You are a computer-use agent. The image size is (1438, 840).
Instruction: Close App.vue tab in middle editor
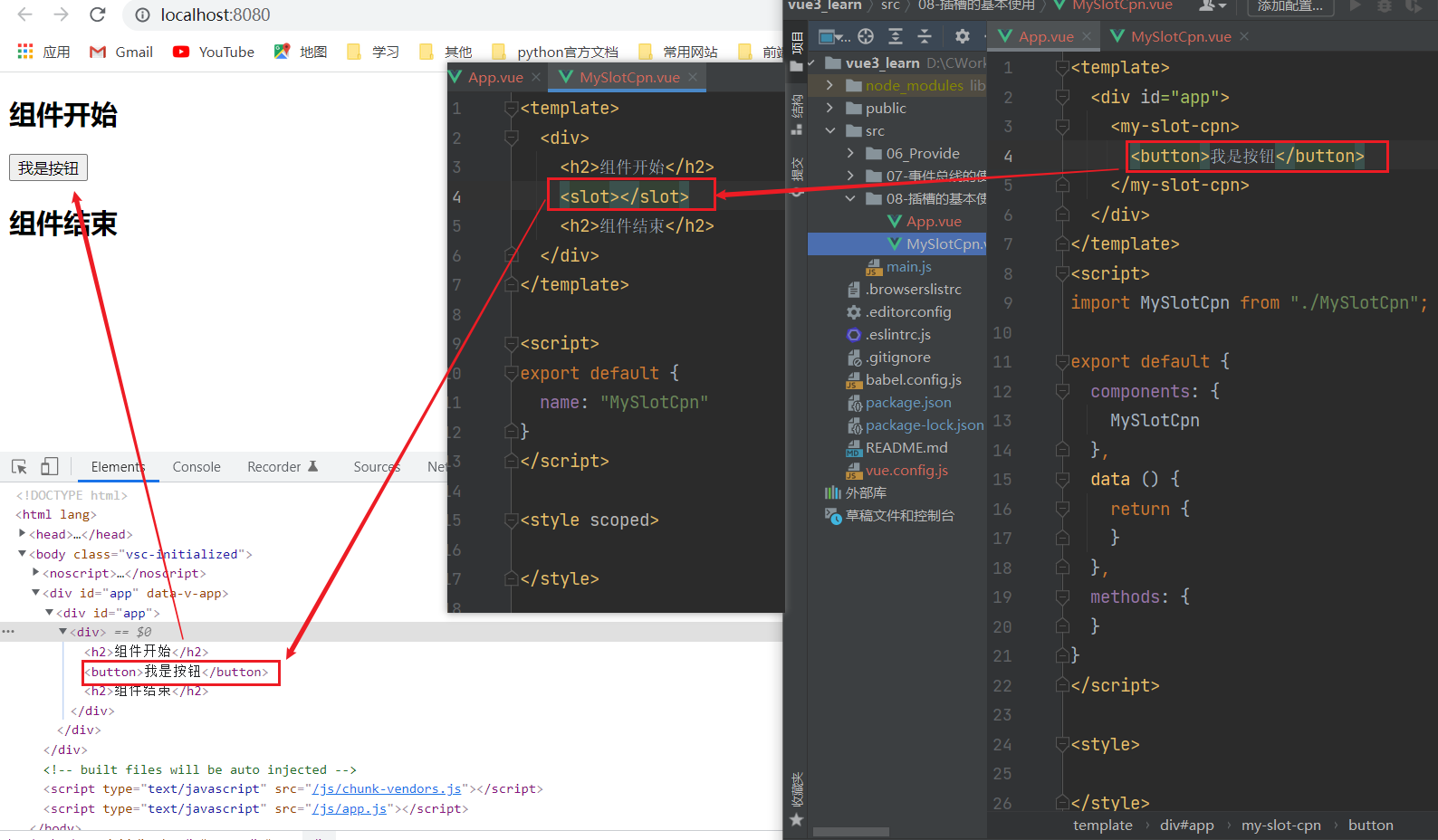(x=536, y=77)
